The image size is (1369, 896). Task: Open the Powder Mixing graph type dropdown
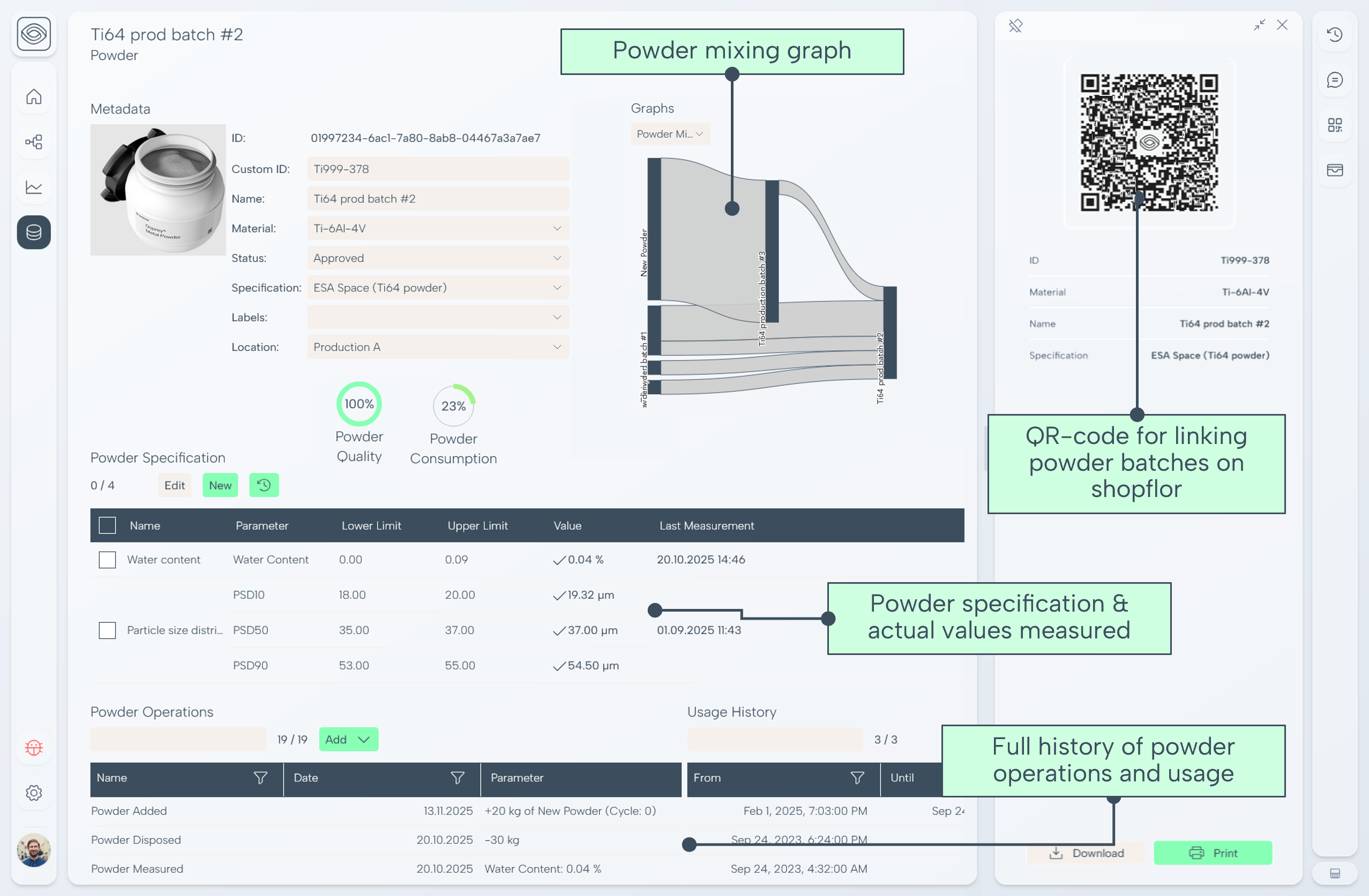click(670, 134)
